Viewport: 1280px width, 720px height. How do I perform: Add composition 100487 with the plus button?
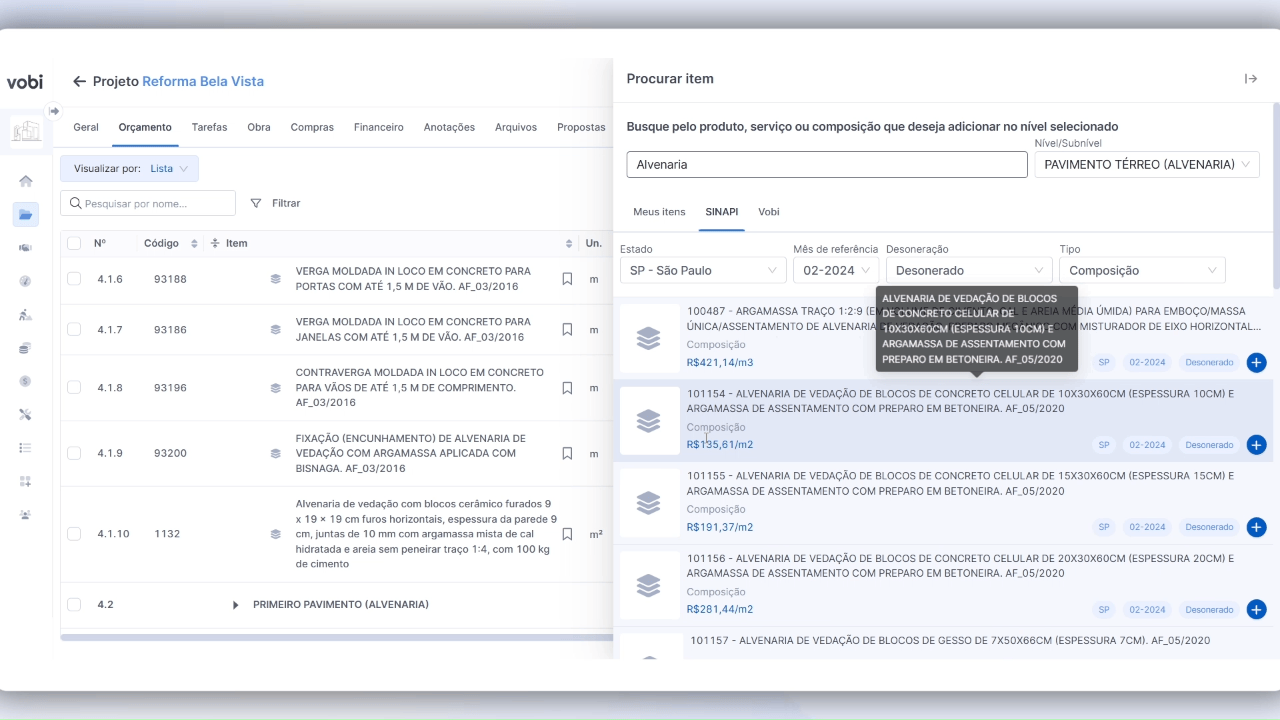(1257, 363)
